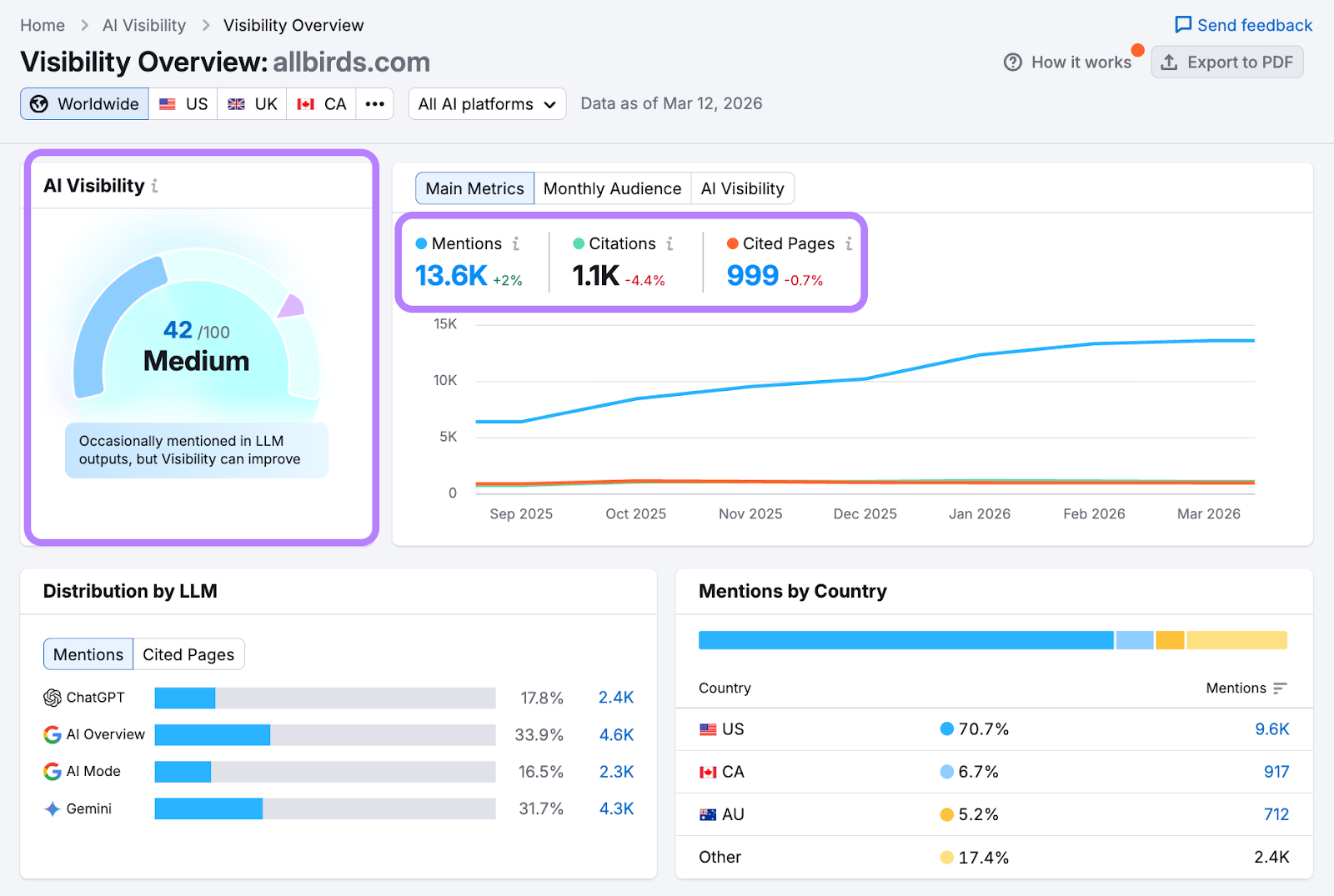Open more options for CA location filter
The width and height of the screenshot is (1334, 896).
tap(374, 103)
